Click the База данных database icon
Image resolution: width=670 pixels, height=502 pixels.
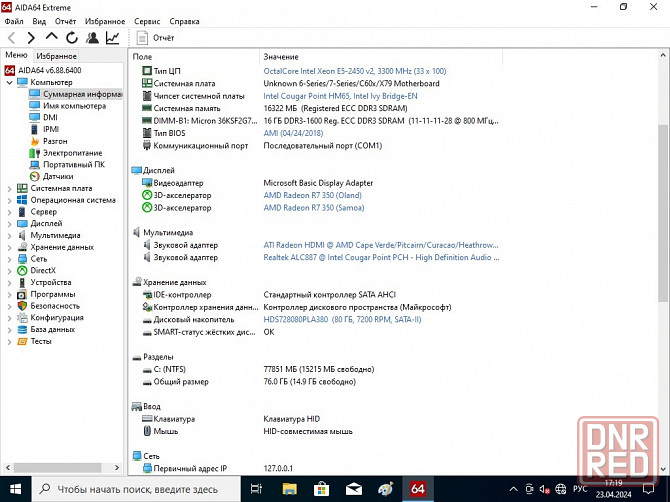[x=22, y=329]
